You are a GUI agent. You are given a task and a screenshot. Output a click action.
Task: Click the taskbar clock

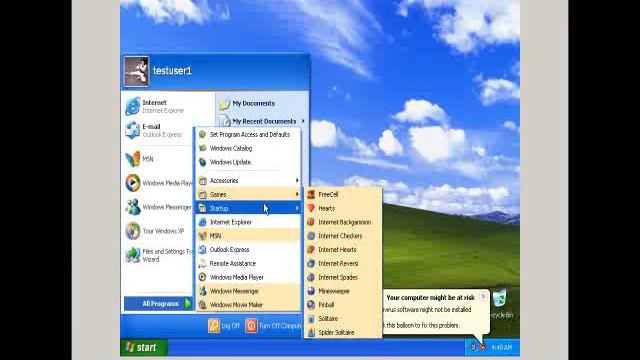502,348
